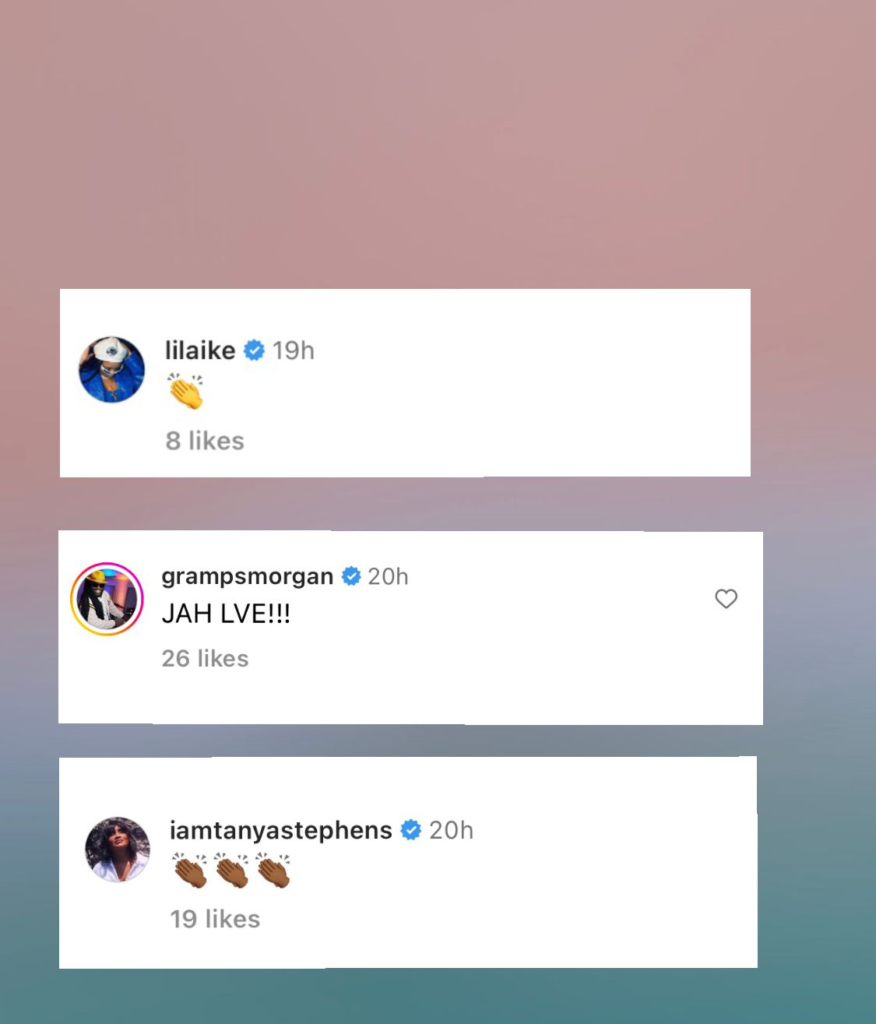
Task: Click the grampsmorgan username
Action: [247, 577]
